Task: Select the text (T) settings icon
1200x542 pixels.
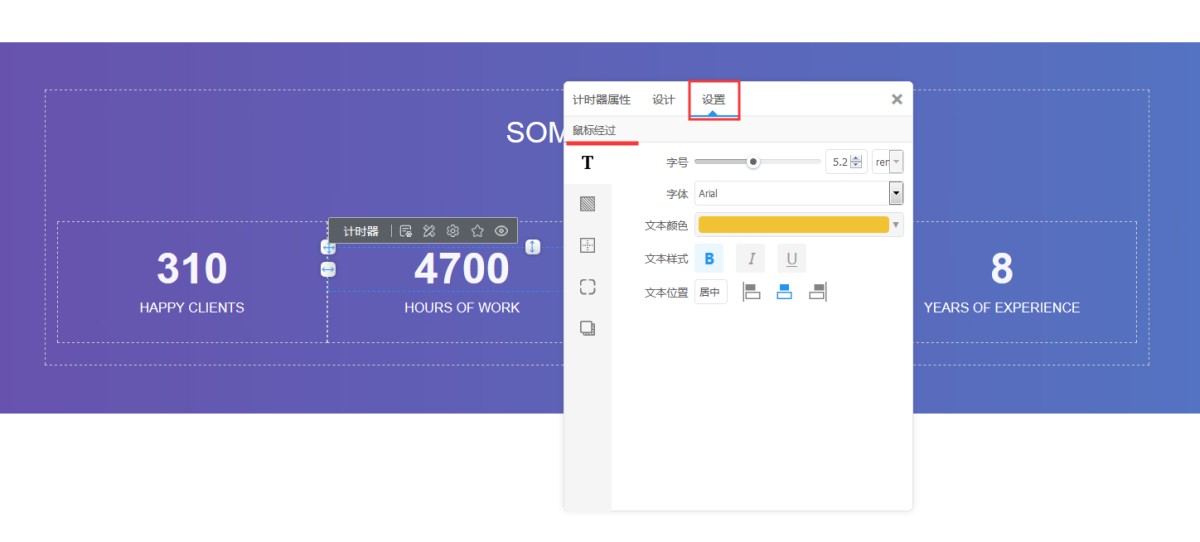Action: 587,163
